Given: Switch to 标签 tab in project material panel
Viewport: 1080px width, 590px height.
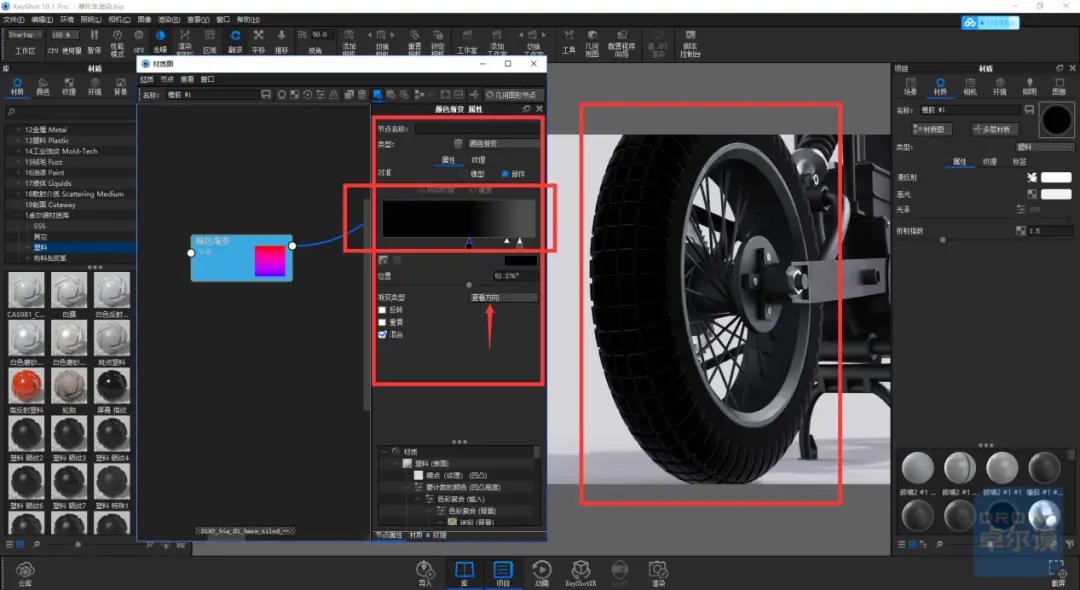Looking at the screenshot, I should 1019,162.
